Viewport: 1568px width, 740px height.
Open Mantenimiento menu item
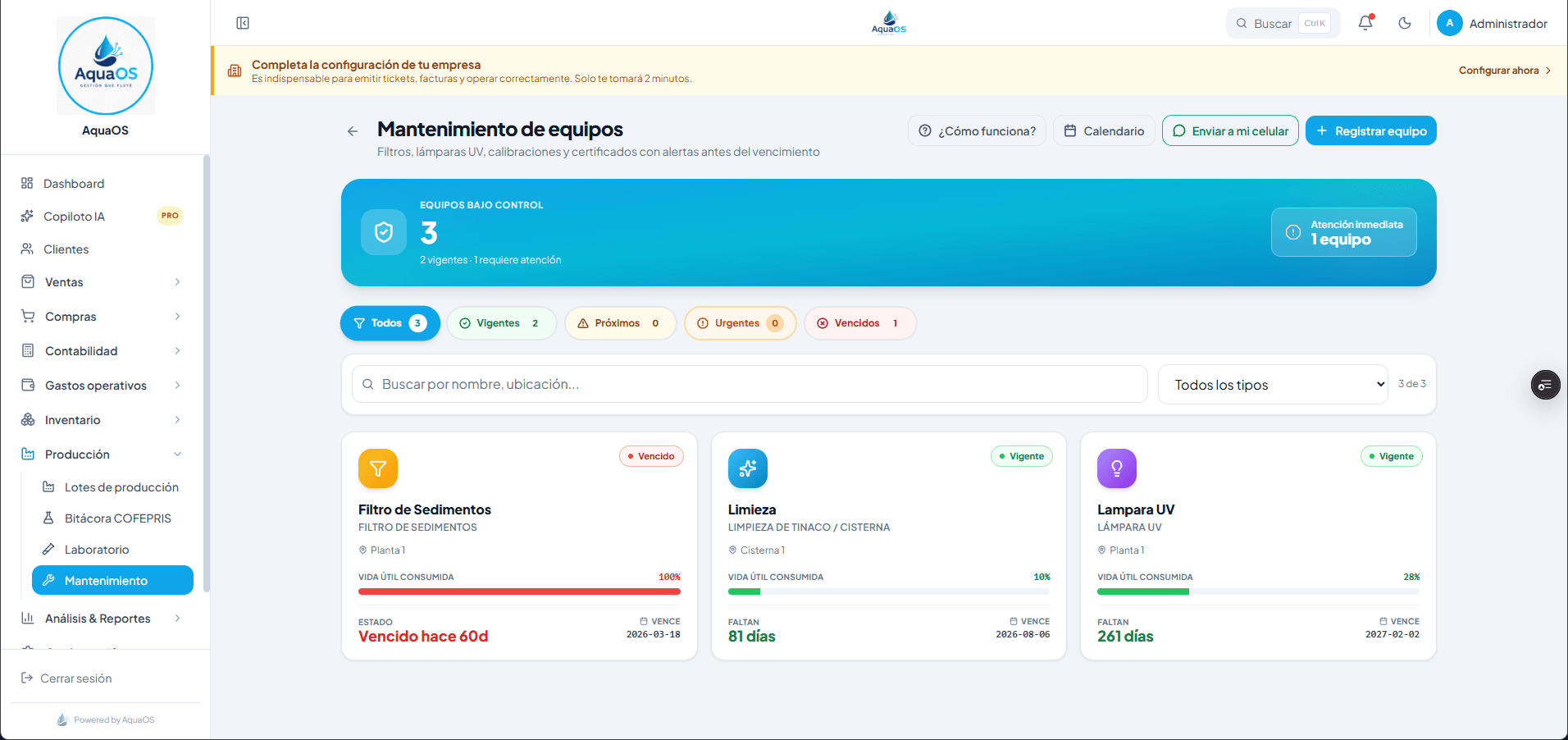112,580
